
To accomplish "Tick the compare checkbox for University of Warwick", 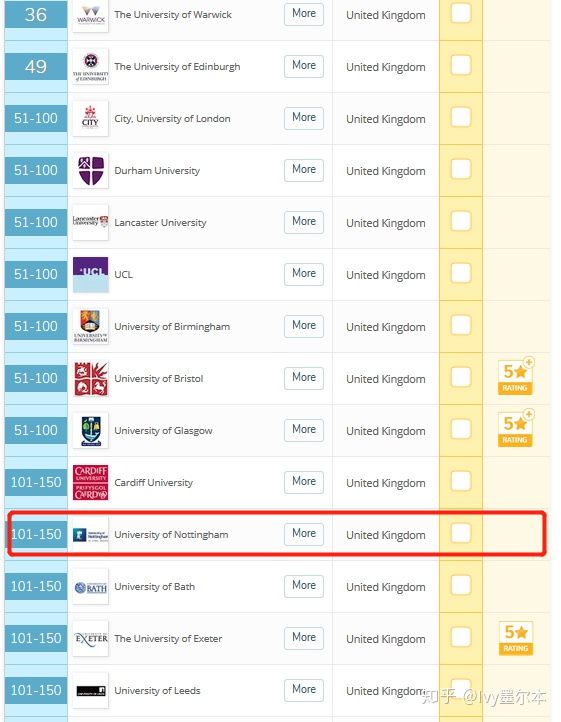I will [461, 13].
